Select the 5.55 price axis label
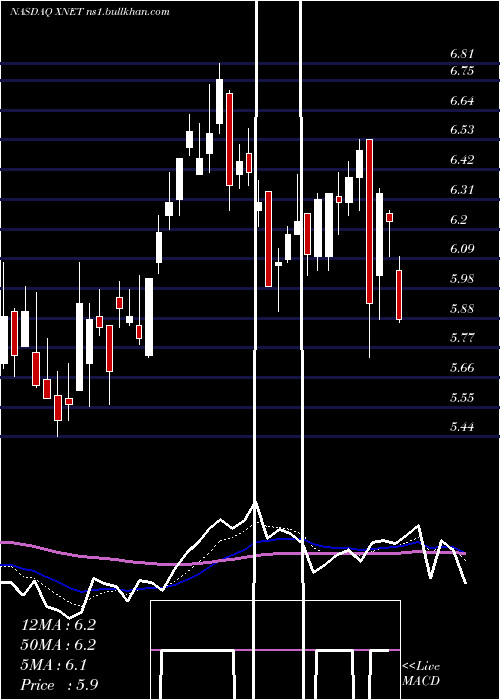This screenshot has width=500, height=700. tap(462, 397)
